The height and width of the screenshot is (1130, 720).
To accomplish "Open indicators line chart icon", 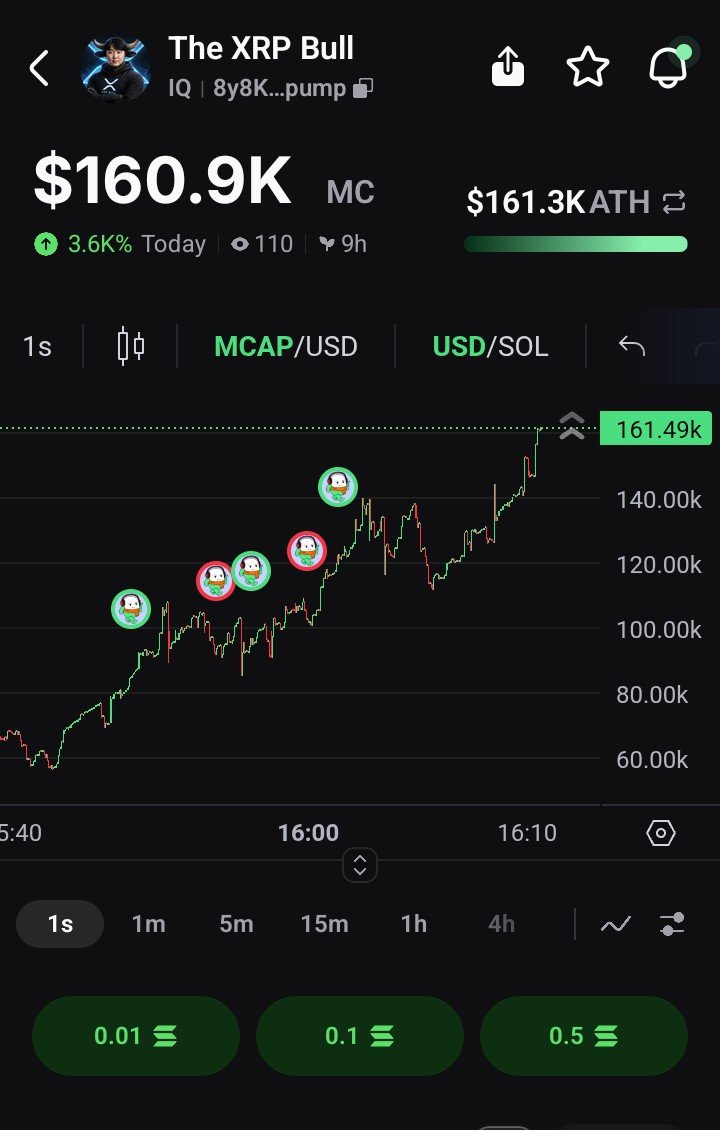I will (x=616, y=924).
